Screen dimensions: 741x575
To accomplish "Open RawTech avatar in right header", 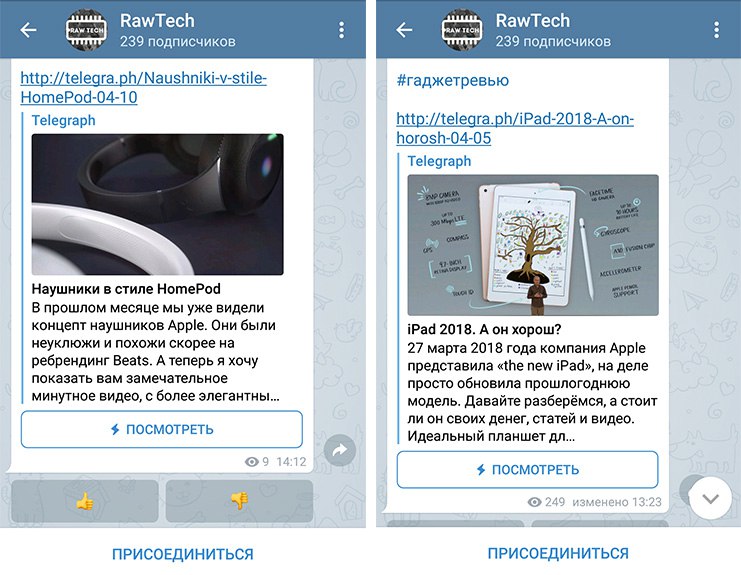I will 462,30.
